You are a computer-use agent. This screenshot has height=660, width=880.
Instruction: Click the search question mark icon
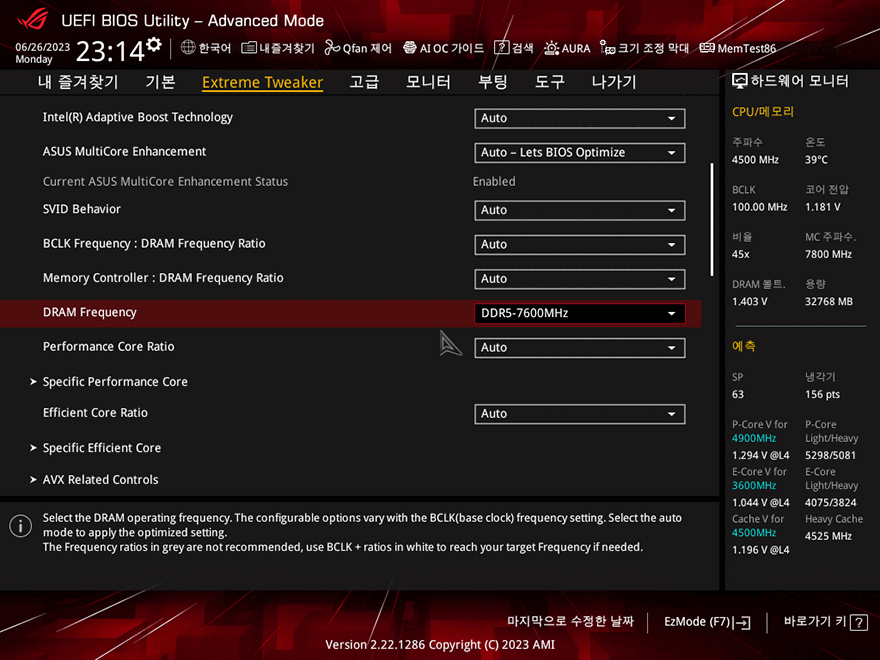coord(501,48)
